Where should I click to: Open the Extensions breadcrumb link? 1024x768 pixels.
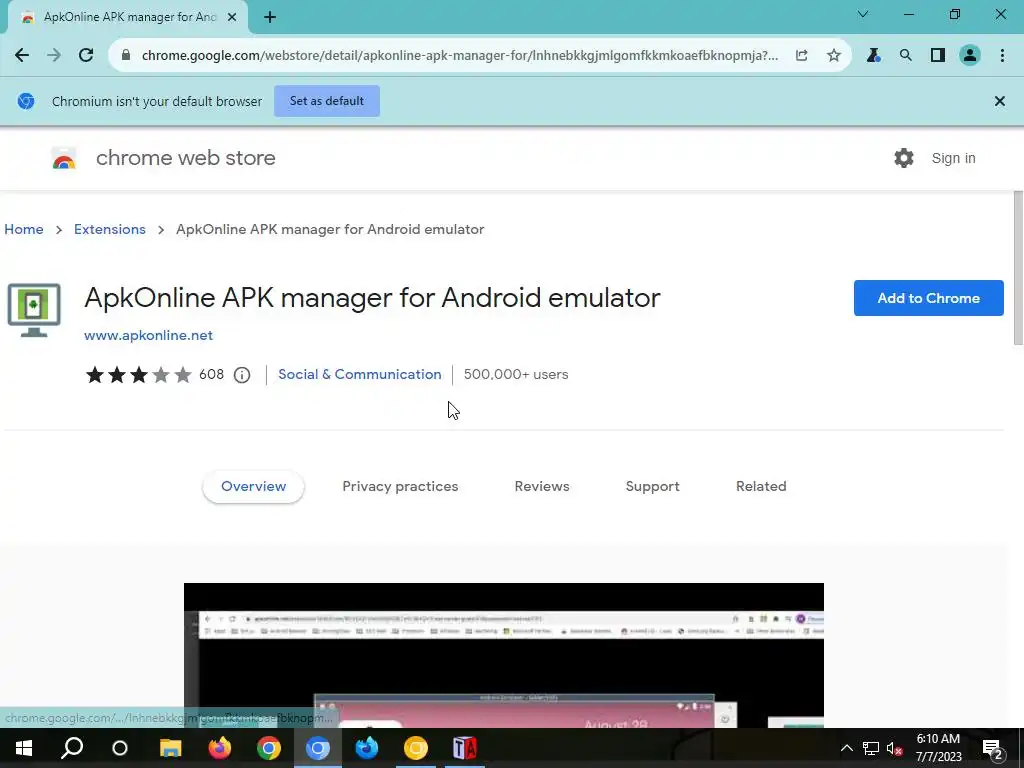tap(110, 229)
